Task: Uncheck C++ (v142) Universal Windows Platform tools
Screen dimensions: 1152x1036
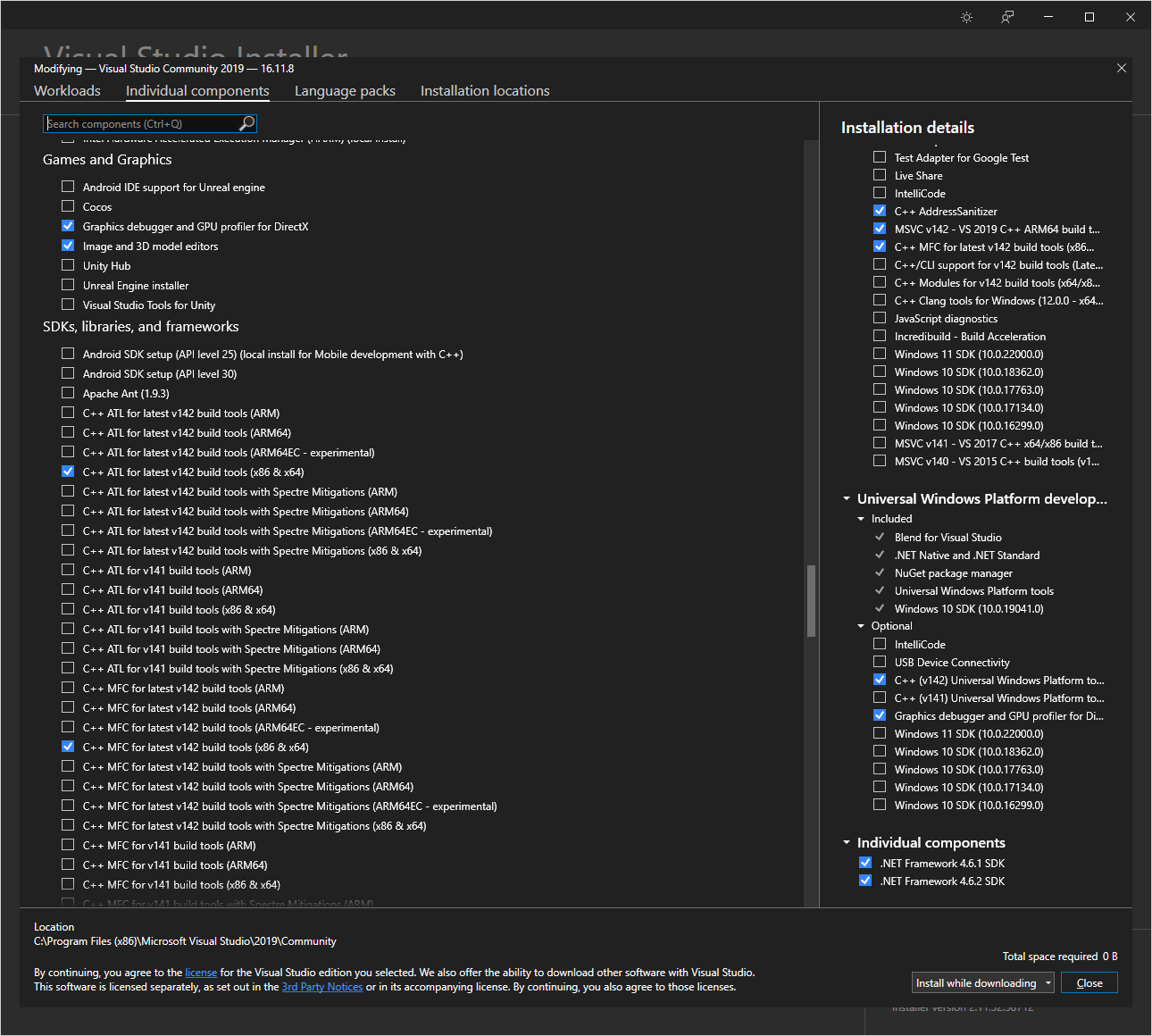Action: pos(880,680)
